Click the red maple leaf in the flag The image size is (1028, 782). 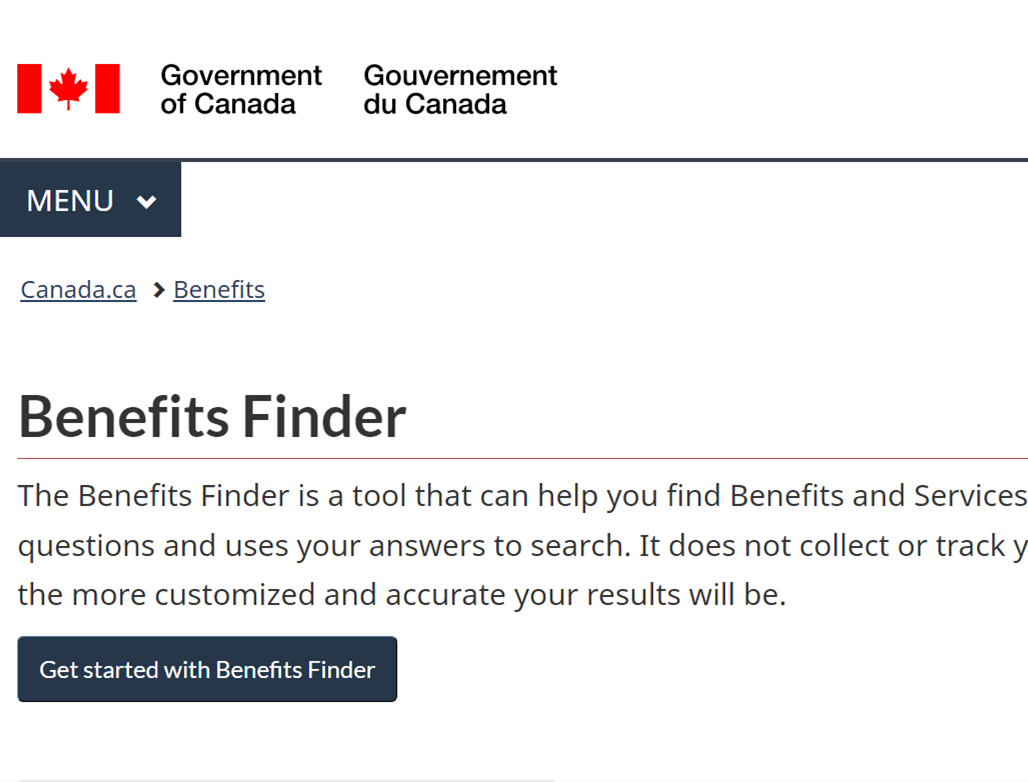click(x=68, y=88)
